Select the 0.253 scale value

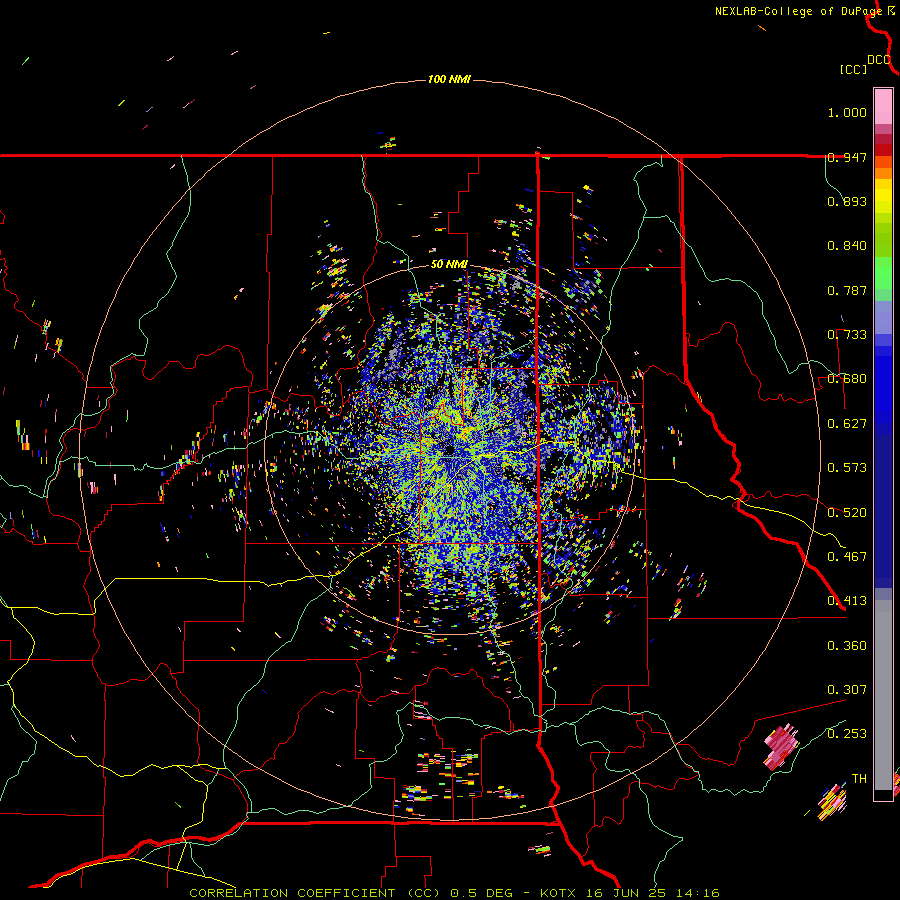(x=847, y=734)
